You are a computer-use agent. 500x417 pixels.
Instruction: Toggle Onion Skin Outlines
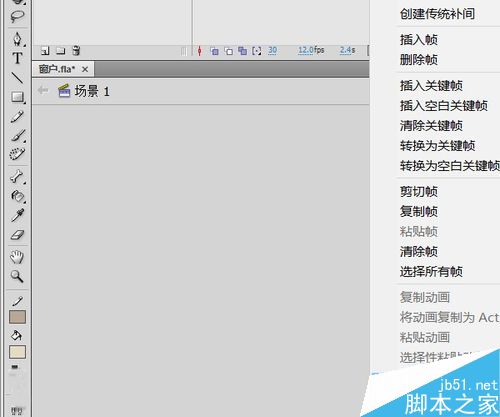pyautogui.click(x=229, y=51)
